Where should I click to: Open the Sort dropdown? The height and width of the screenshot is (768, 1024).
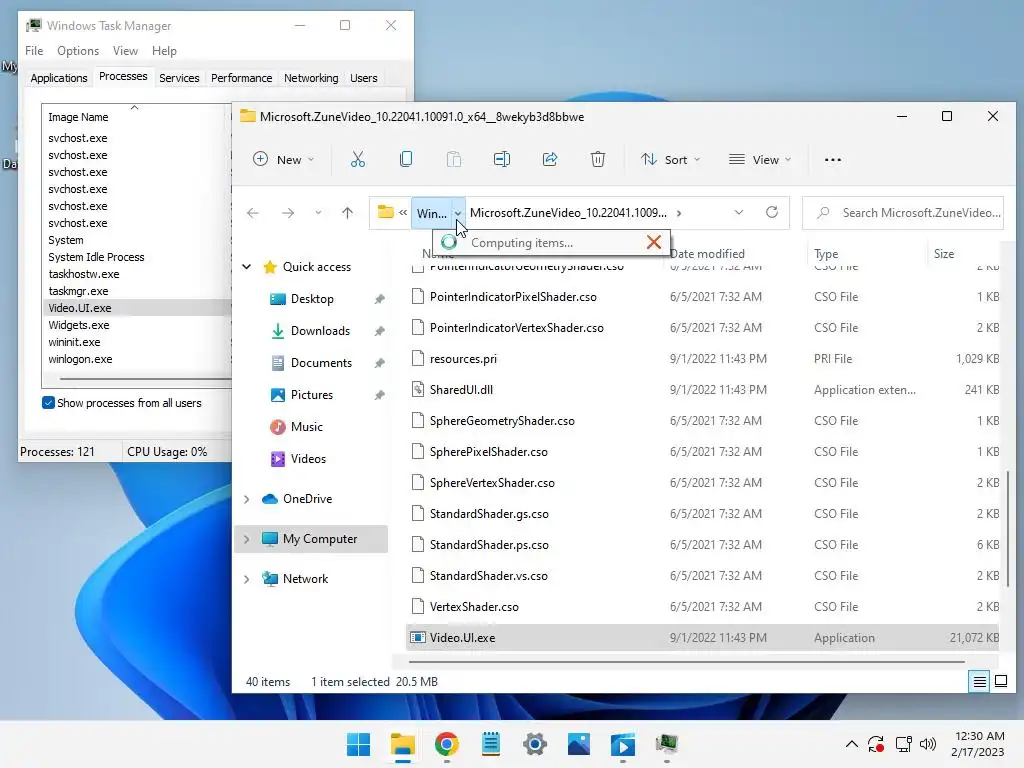coord(671,159)
